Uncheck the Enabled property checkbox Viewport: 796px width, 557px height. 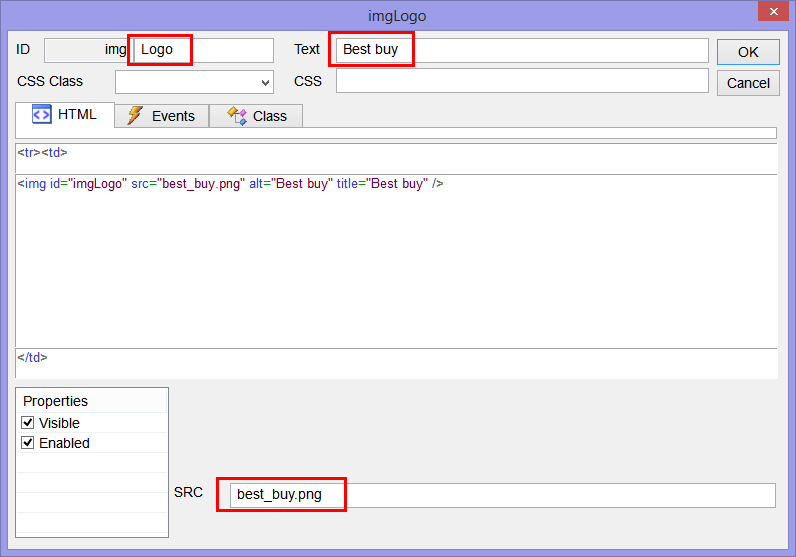[27, 443]
